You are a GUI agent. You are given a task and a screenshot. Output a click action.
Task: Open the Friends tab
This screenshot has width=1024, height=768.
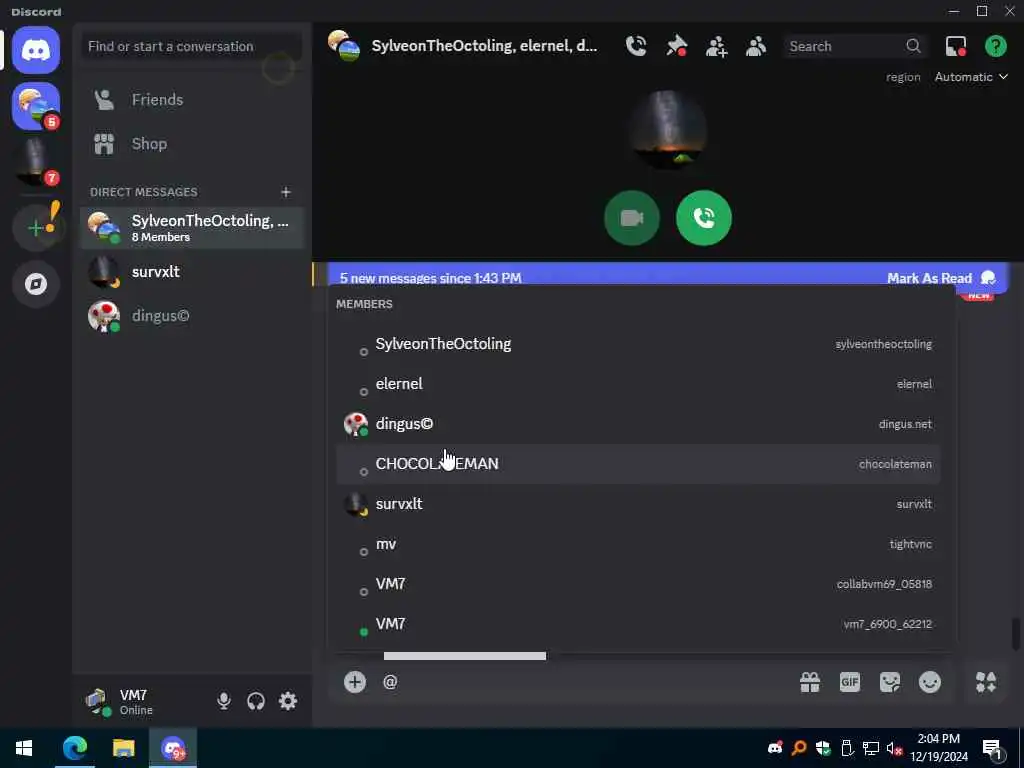coord(191,100)
